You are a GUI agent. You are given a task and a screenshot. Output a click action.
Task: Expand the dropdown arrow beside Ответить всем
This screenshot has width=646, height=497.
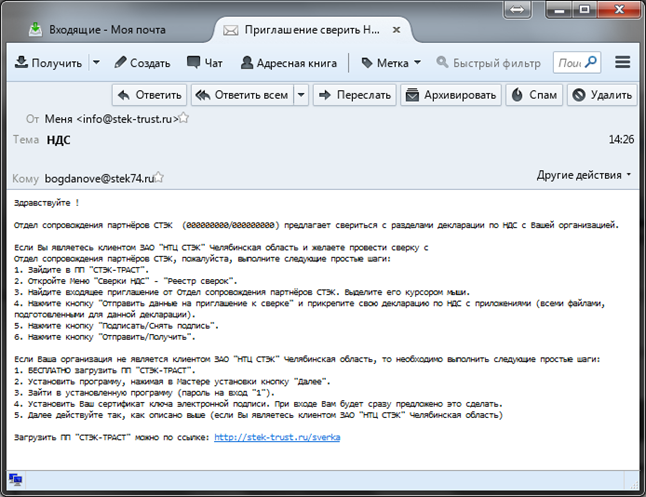tap(301, 95)
